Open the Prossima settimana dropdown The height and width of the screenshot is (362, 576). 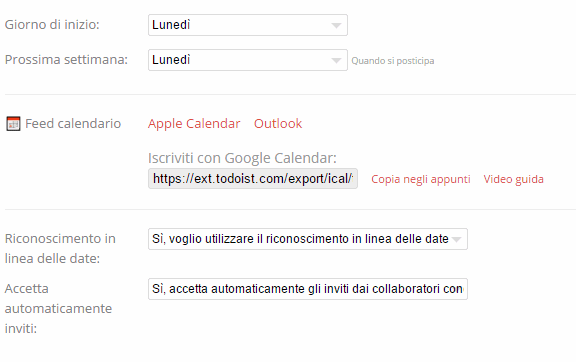(248, 60)
